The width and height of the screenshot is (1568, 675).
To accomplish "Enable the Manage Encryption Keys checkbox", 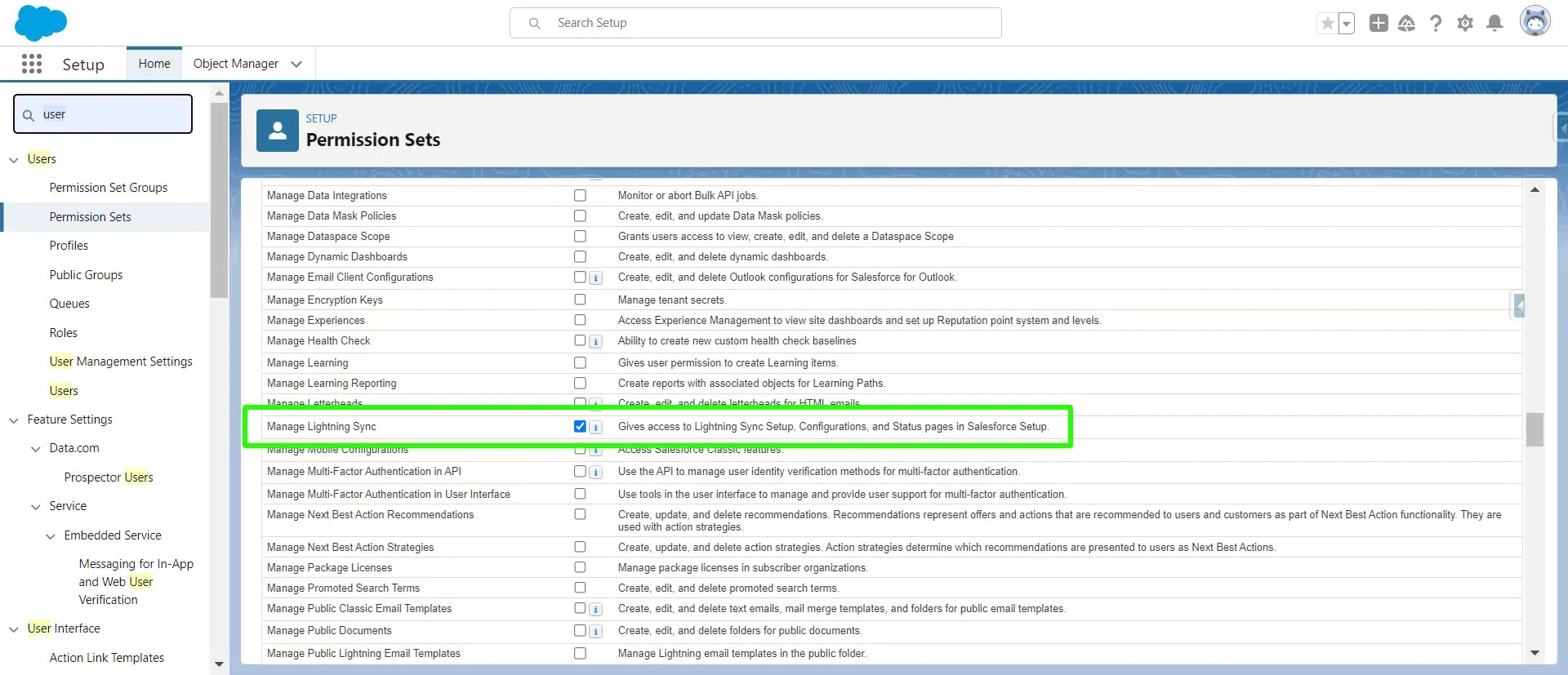I will point(580,300).
